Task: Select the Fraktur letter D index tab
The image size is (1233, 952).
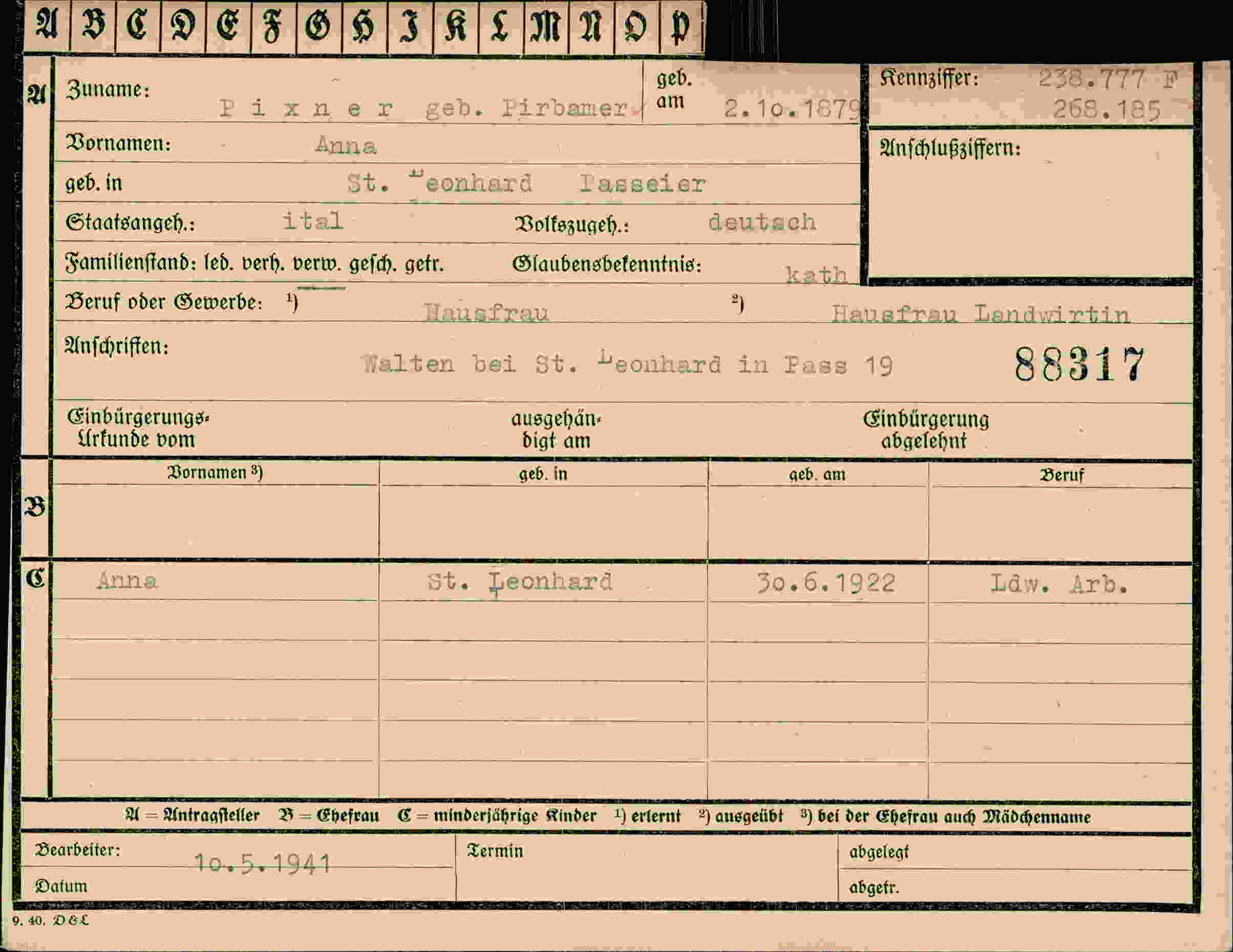Action: (183, 27)
